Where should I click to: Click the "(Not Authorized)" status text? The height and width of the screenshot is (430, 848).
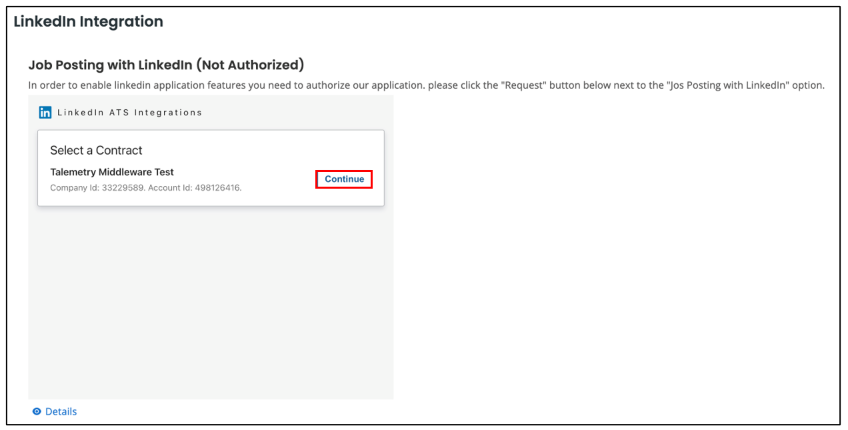tap(250, 65)
